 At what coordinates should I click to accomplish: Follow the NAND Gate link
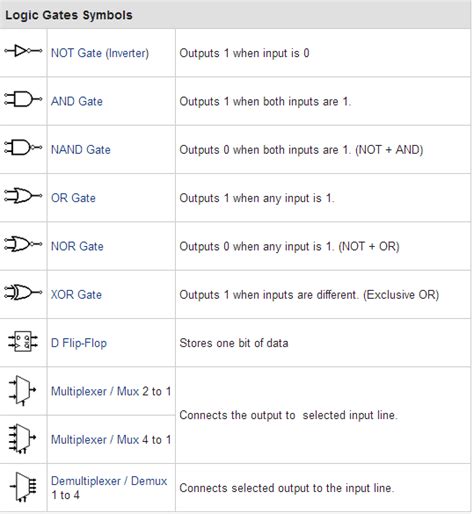click(81, 150)
